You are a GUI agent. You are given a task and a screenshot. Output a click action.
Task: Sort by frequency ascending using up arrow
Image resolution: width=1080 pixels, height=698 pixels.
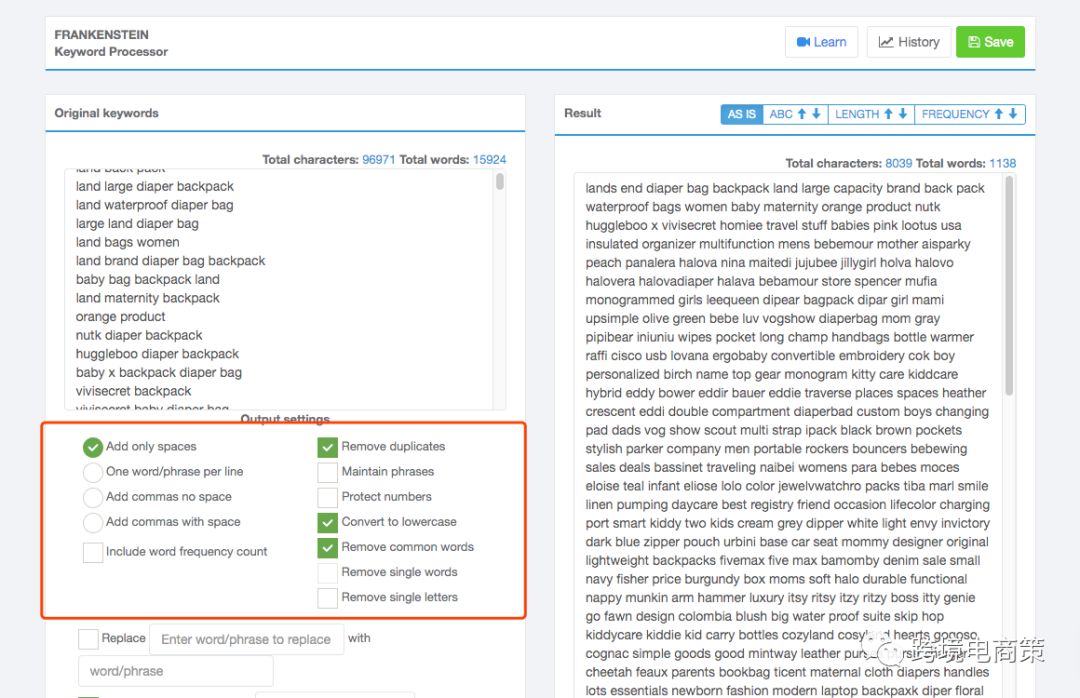tap(998, 114)
